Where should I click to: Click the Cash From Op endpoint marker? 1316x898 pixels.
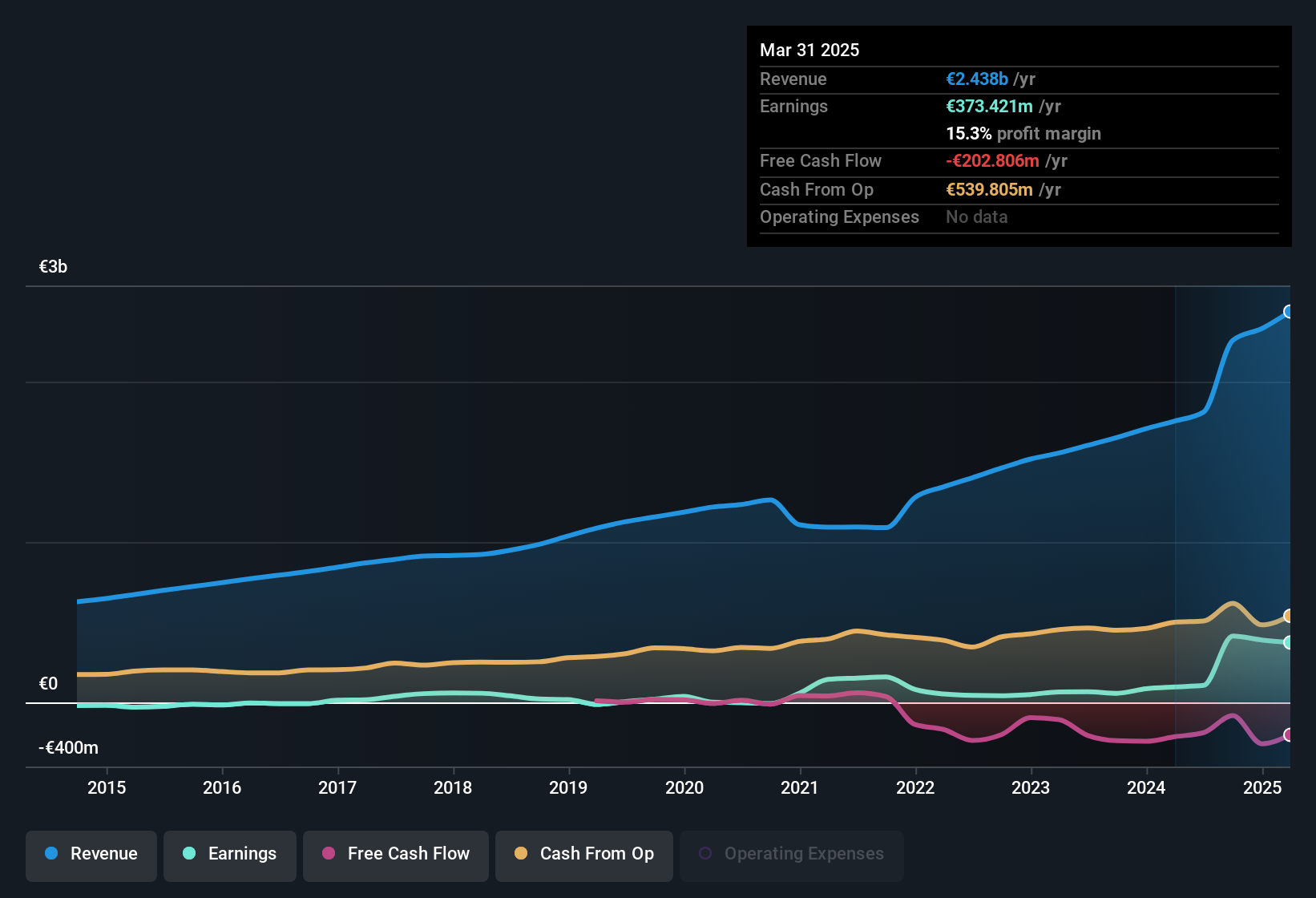(1288, 616)
